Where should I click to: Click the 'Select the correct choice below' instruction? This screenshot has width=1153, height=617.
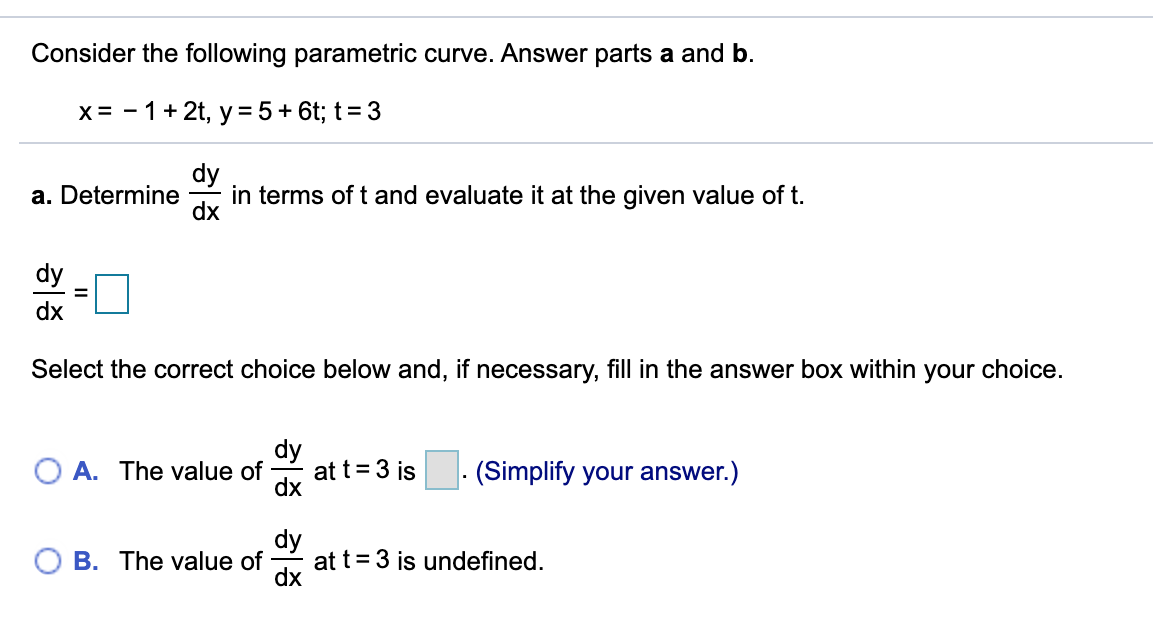547,369
